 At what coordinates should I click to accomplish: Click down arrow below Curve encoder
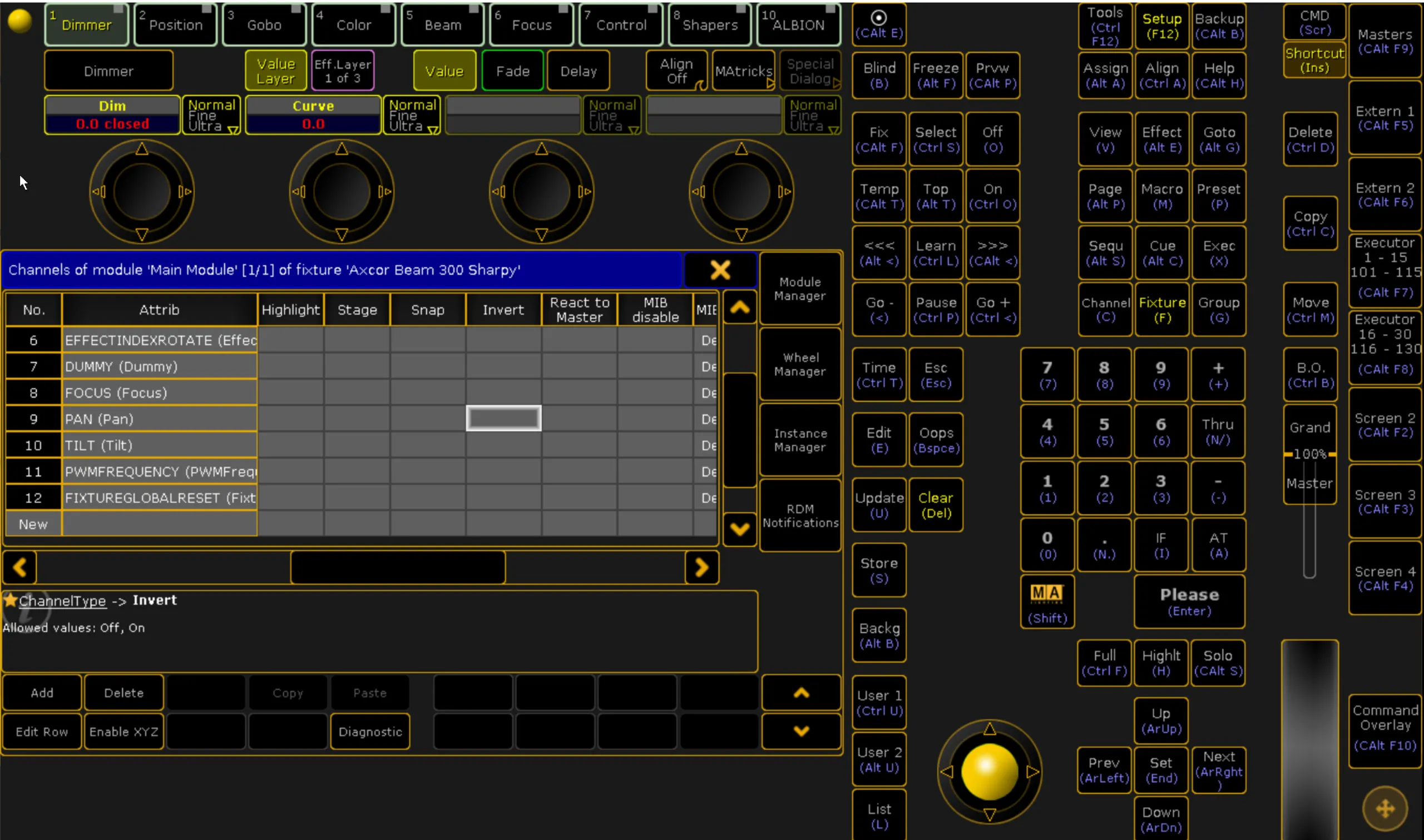click(x=342, y=235)
